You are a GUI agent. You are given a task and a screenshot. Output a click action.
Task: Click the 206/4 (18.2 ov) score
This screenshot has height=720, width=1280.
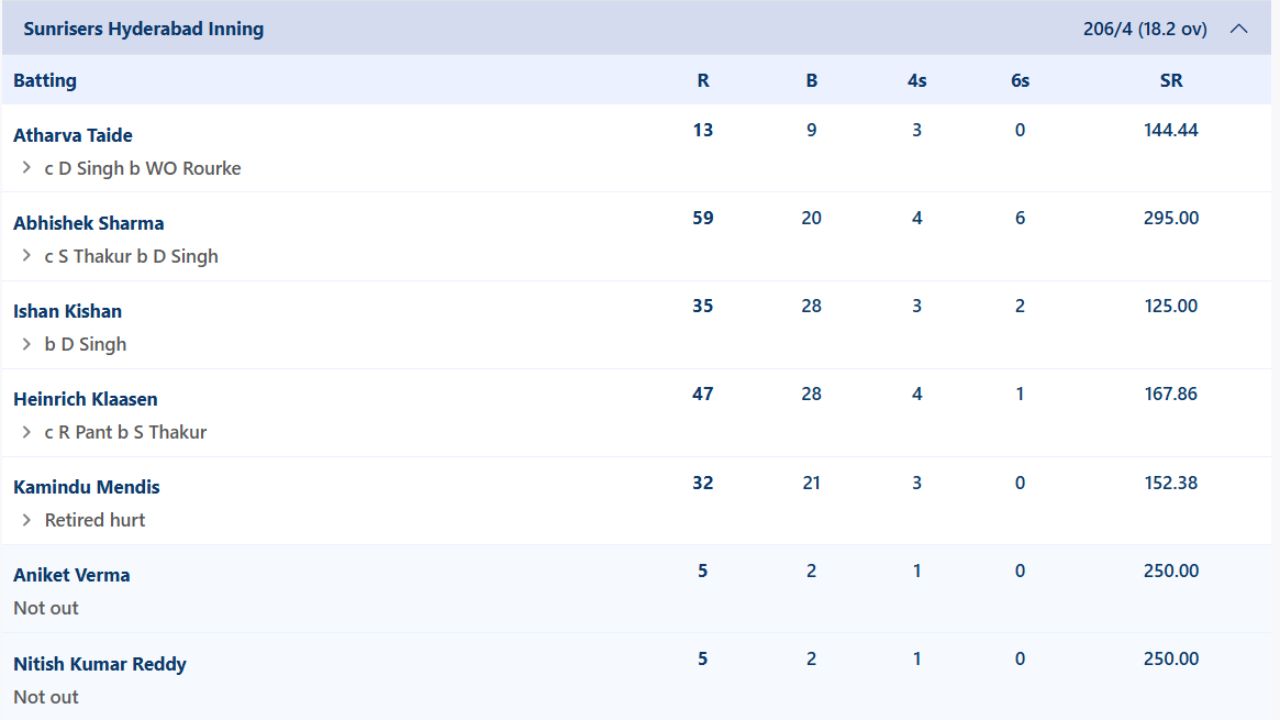tap(1145, 29)
